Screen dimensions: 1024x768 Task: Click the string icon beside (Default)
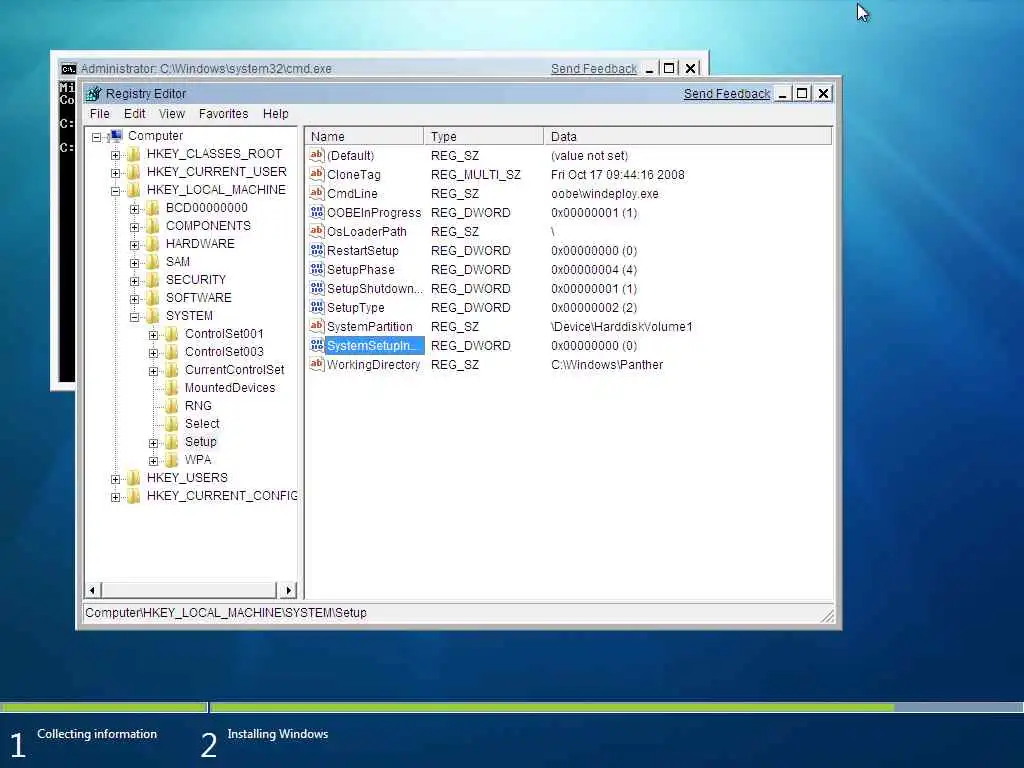pos(317,155)
